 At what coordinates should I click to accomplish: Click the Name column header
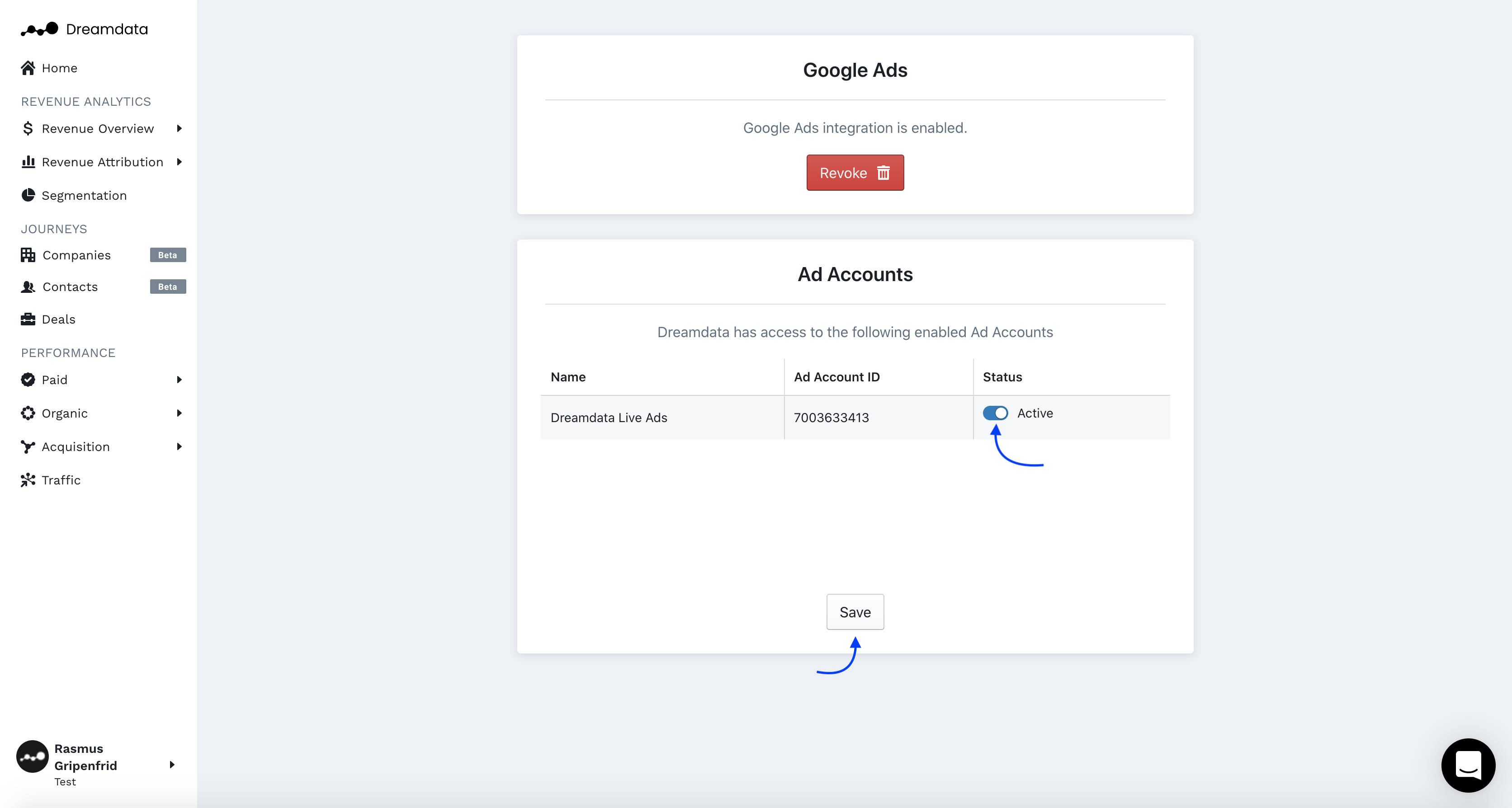[x=568, y=377]
